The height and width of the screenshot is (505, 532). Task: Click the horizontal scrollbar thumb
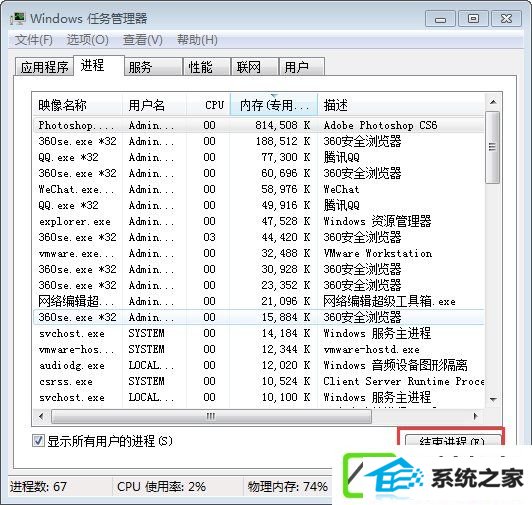pos(211,416)
